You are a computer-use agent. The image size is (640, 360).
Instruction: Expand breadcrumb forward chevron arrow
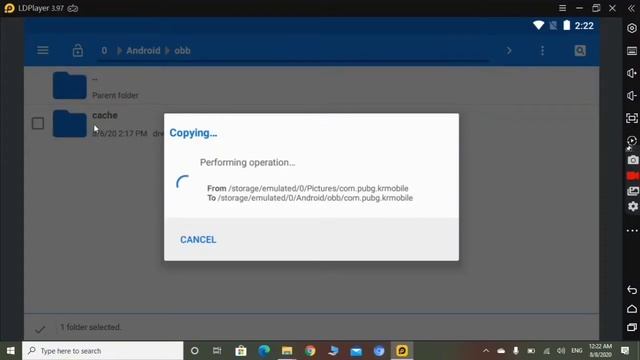(509, 51)
